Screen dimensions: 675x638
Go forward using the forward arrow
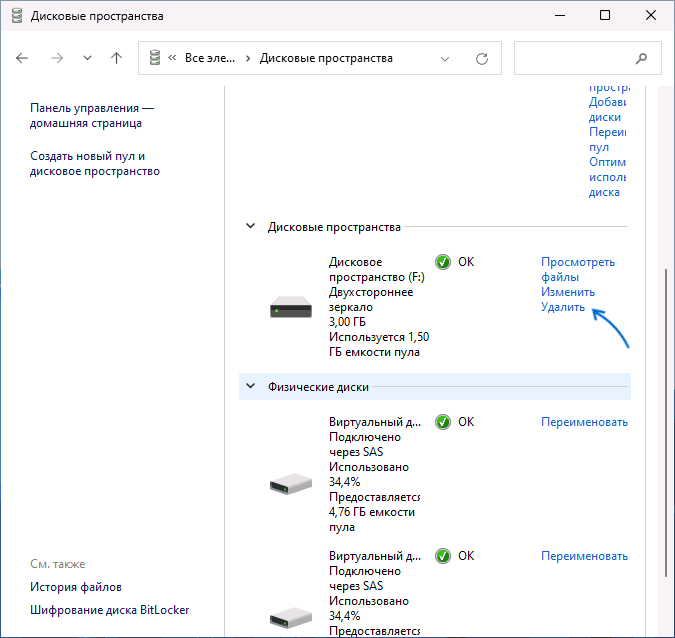57,58
